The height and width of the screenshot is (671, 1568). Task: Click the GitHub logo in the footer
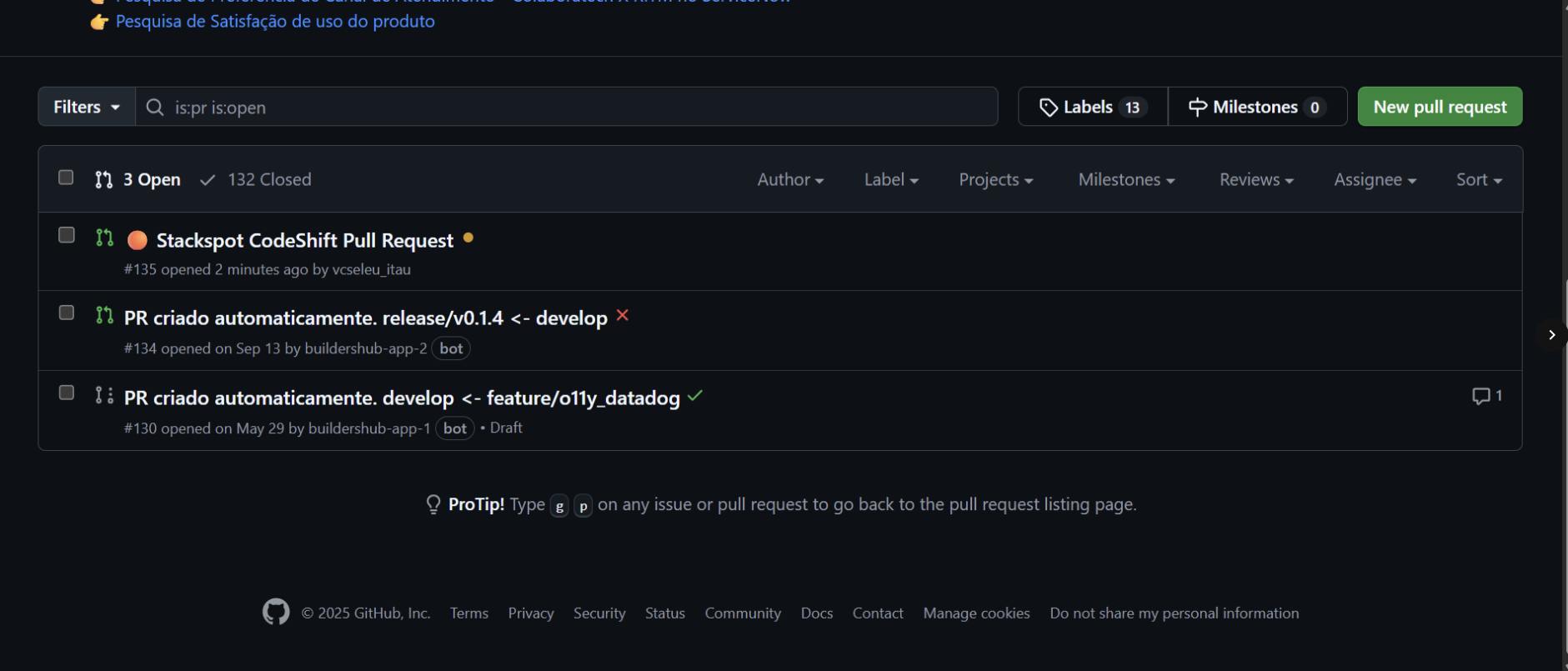click(x=276, y=612)
